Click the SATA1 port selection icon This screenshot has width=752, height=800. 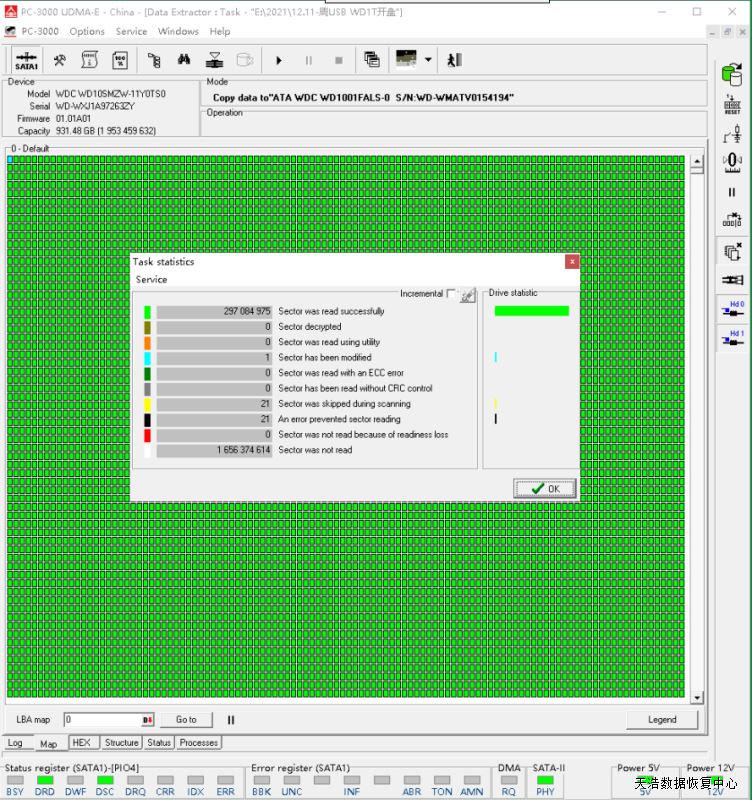(27, 60)
